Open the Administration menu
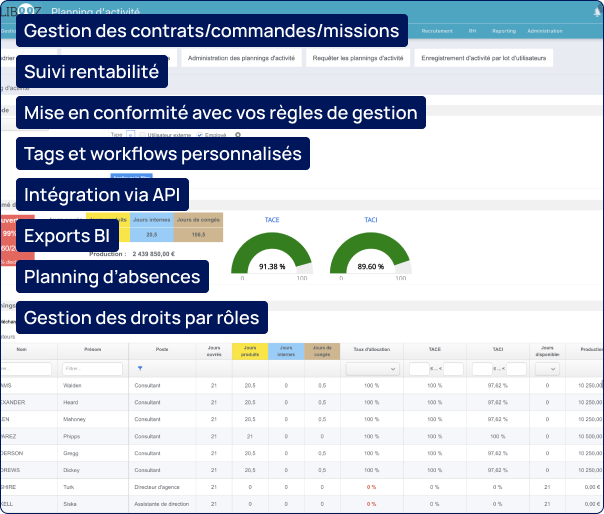This screenshot has width=604, height=514. click(x=545, y=31)
